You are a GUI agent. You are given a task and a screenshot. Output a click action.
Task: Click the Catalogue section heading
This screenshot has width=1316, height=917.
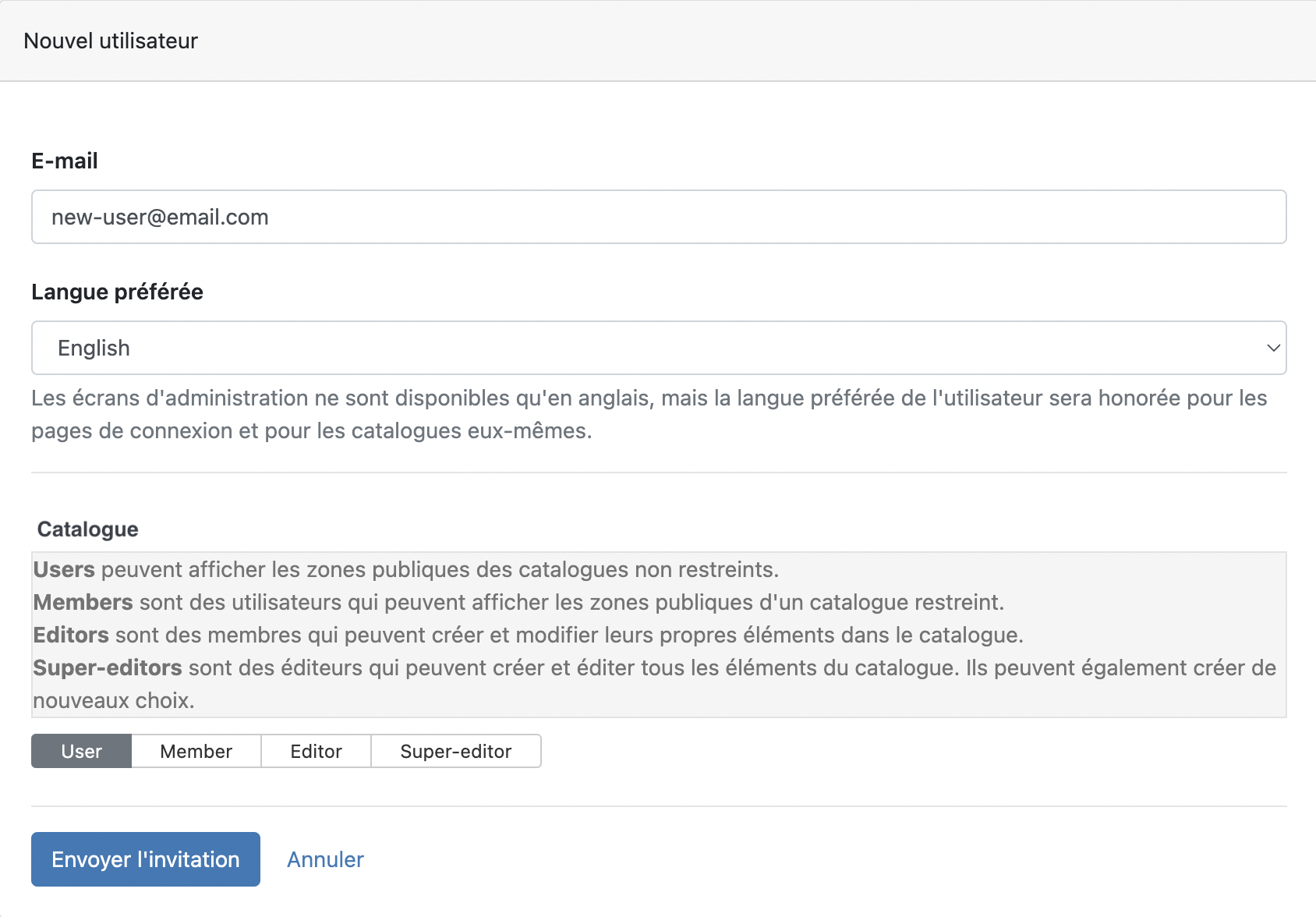(87, 529)
